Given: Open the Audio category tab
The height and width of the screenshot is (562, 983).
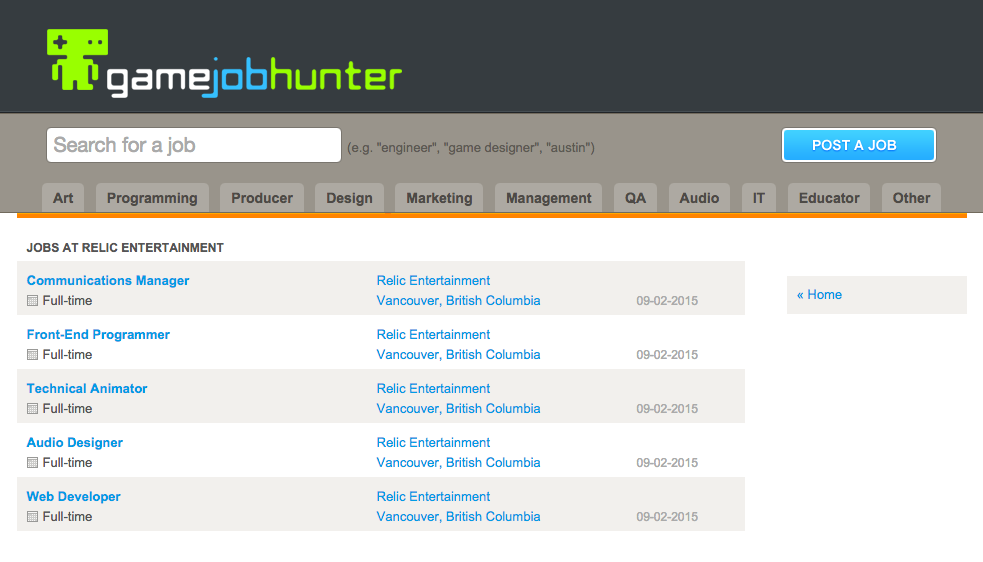Looking at the screenshot, I should click(x=699, y=198).
